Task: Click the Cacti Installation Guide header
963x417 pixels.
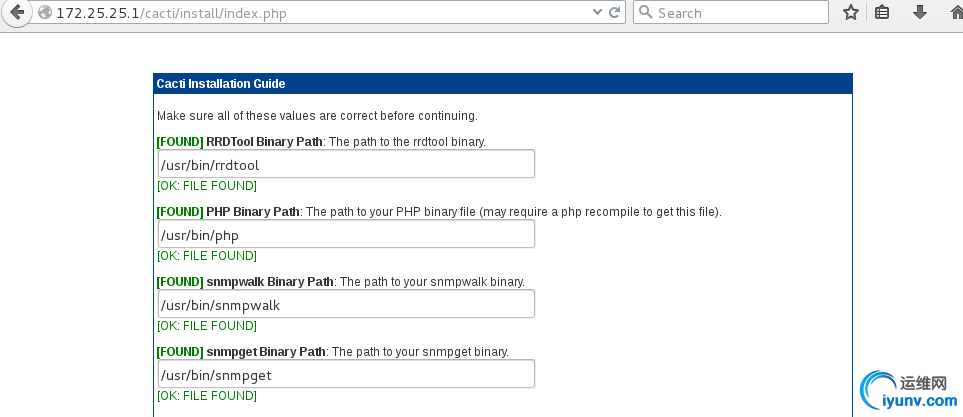Action: coord(221,84)
